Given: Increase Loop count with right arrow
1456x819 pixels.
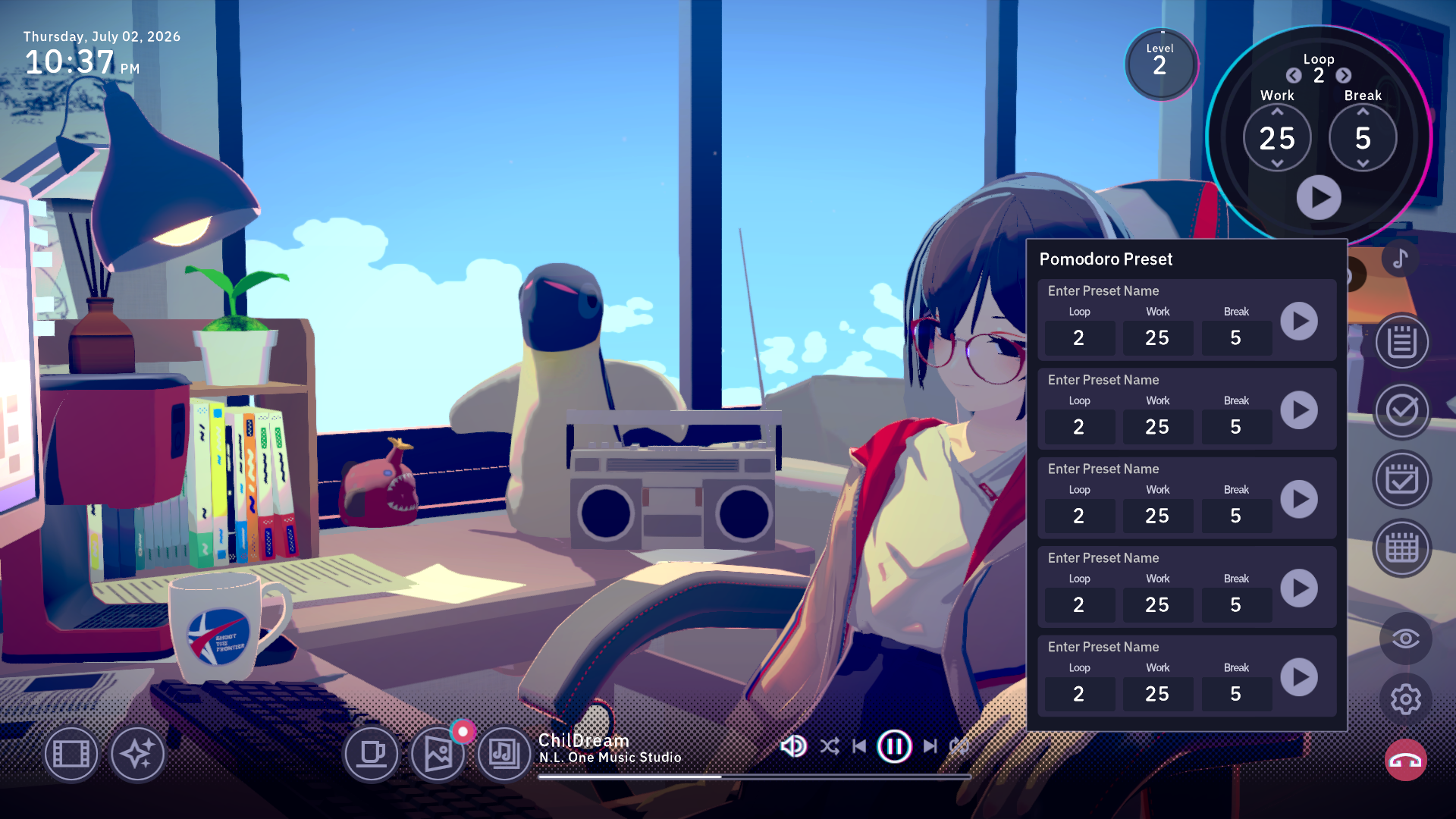Looking at the screenshot, I should tap(1344, 76).
